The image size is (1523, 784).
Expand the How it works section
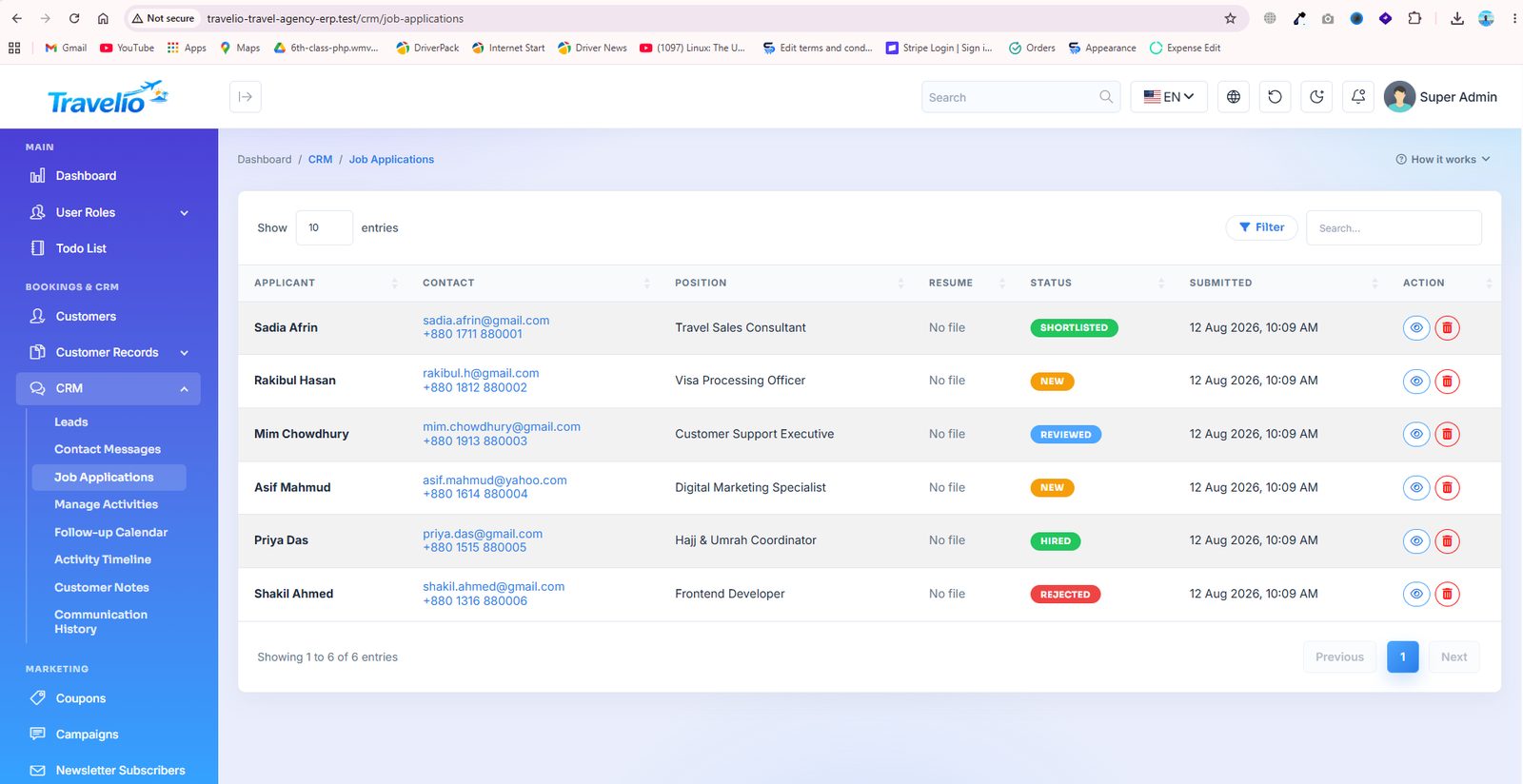(x=1443, y=159)
